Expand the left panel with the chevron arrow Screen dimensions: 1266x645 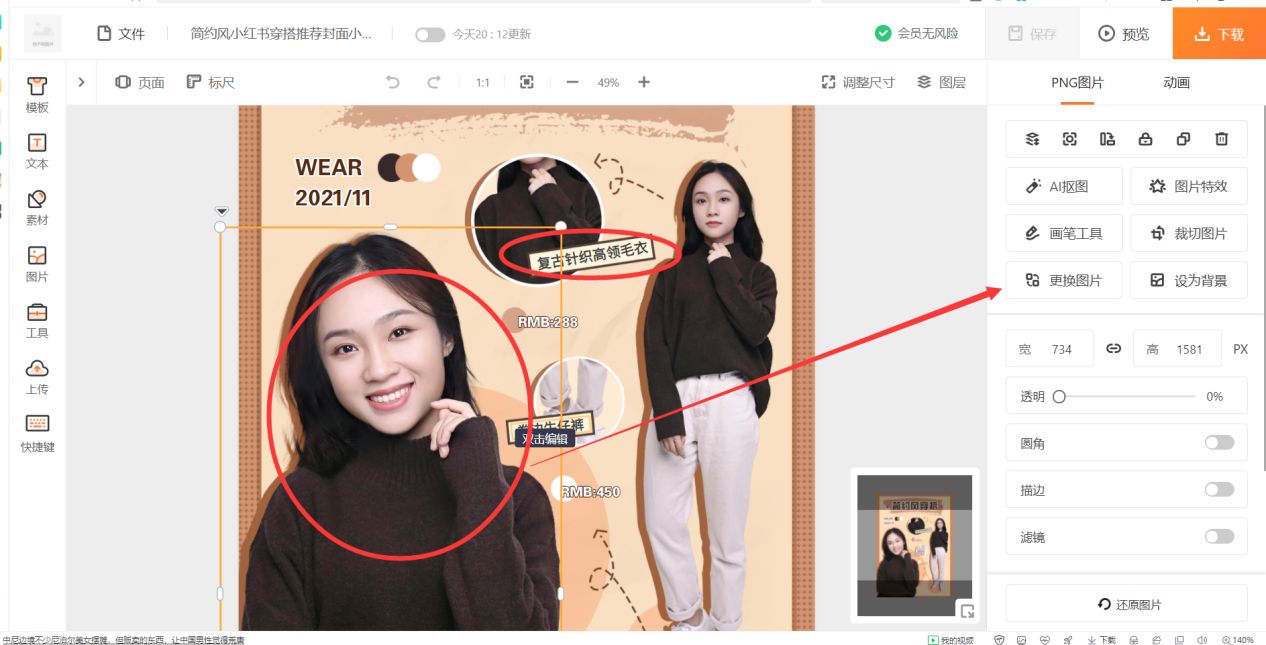(x=81, y=82)
